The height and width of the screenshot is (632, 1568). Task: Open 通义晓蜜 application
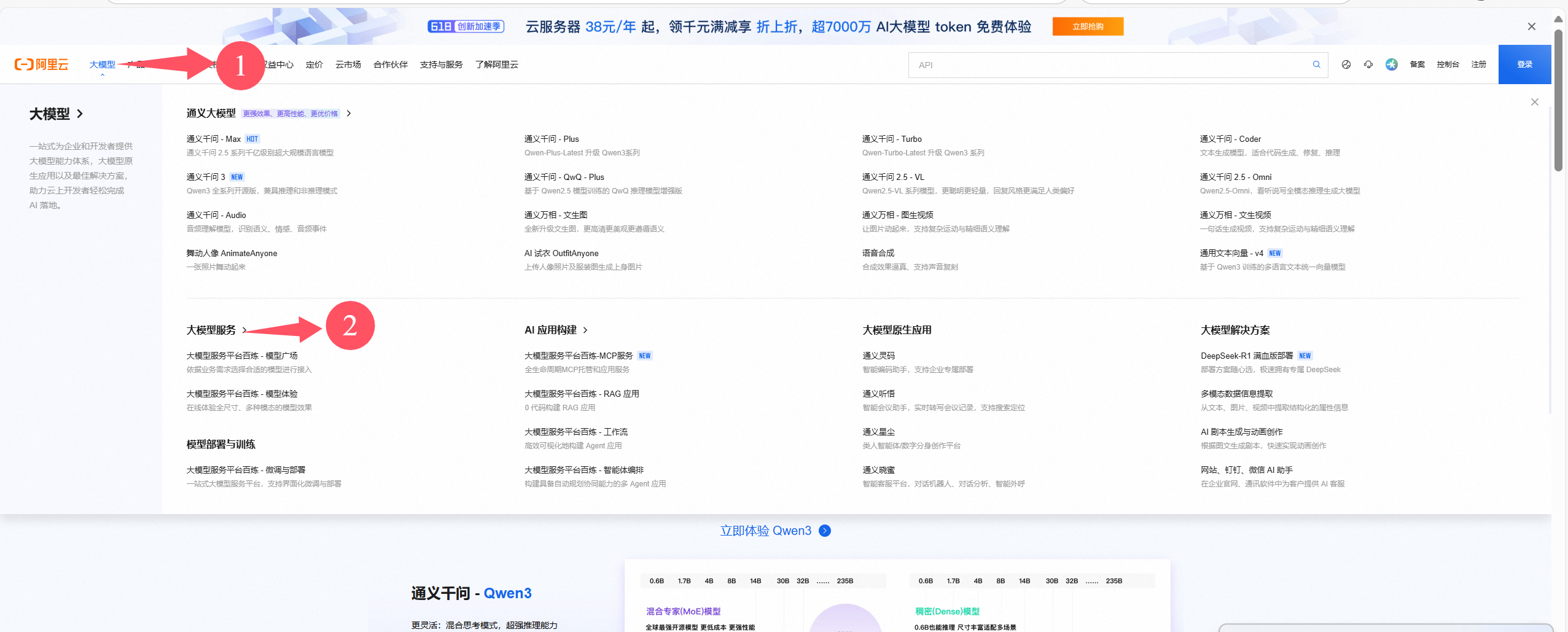(879, 470)
